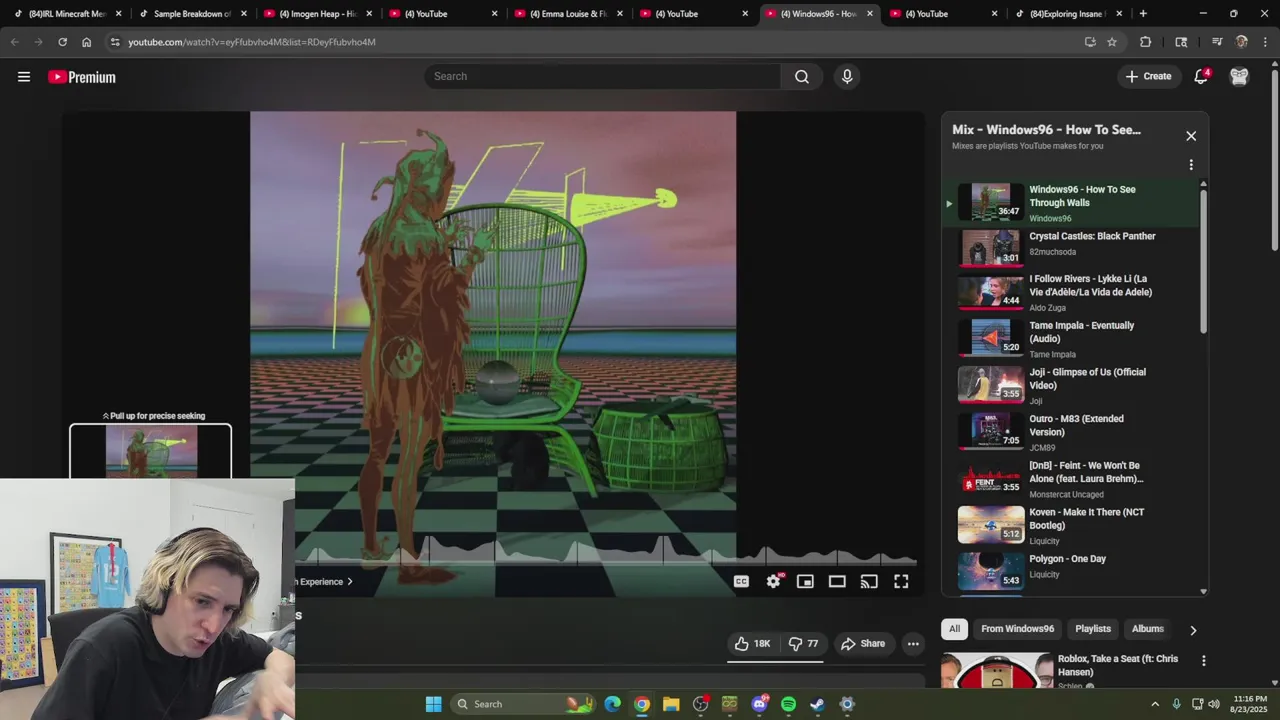Open the YouTube guide hamburger menu
The width and height of the screenshot is (1280, 720).
click(24, 77)
